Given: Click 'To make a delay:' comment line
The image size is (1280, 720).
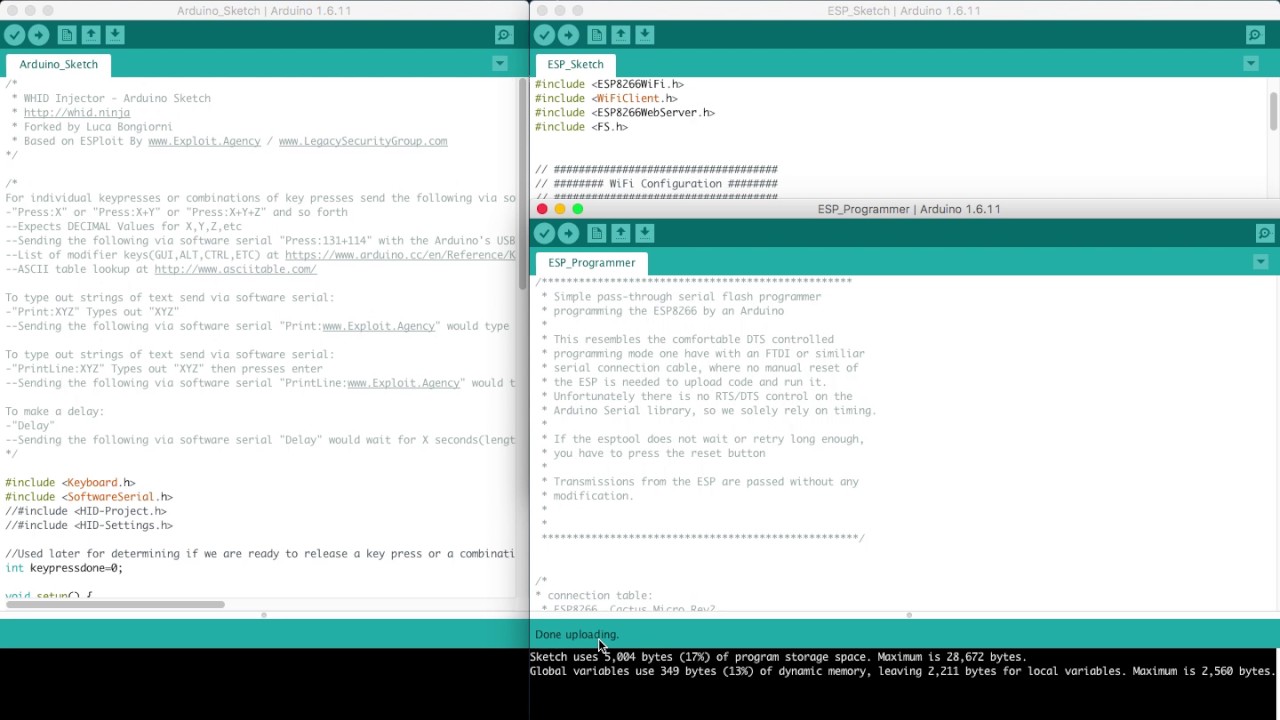Looking at the screenshot, I should pos(54,411).
